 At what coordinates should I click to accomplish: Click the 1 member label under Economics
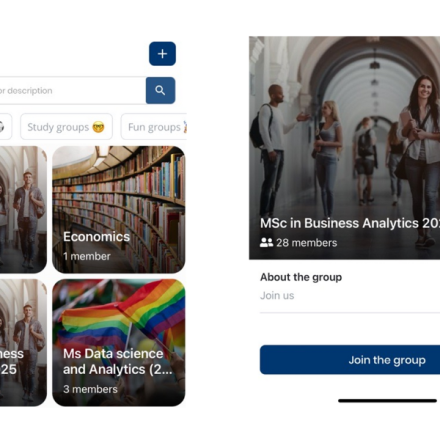tap(87, 256)
